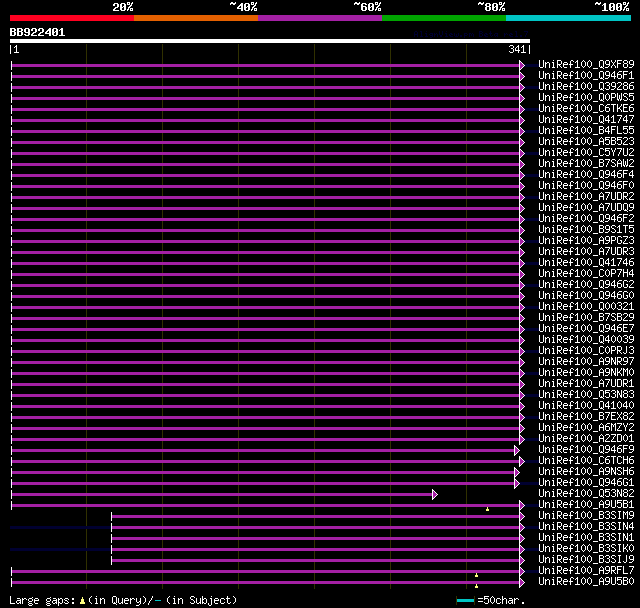
Task: Click the BB922401 query name
Action: (37, 33)
